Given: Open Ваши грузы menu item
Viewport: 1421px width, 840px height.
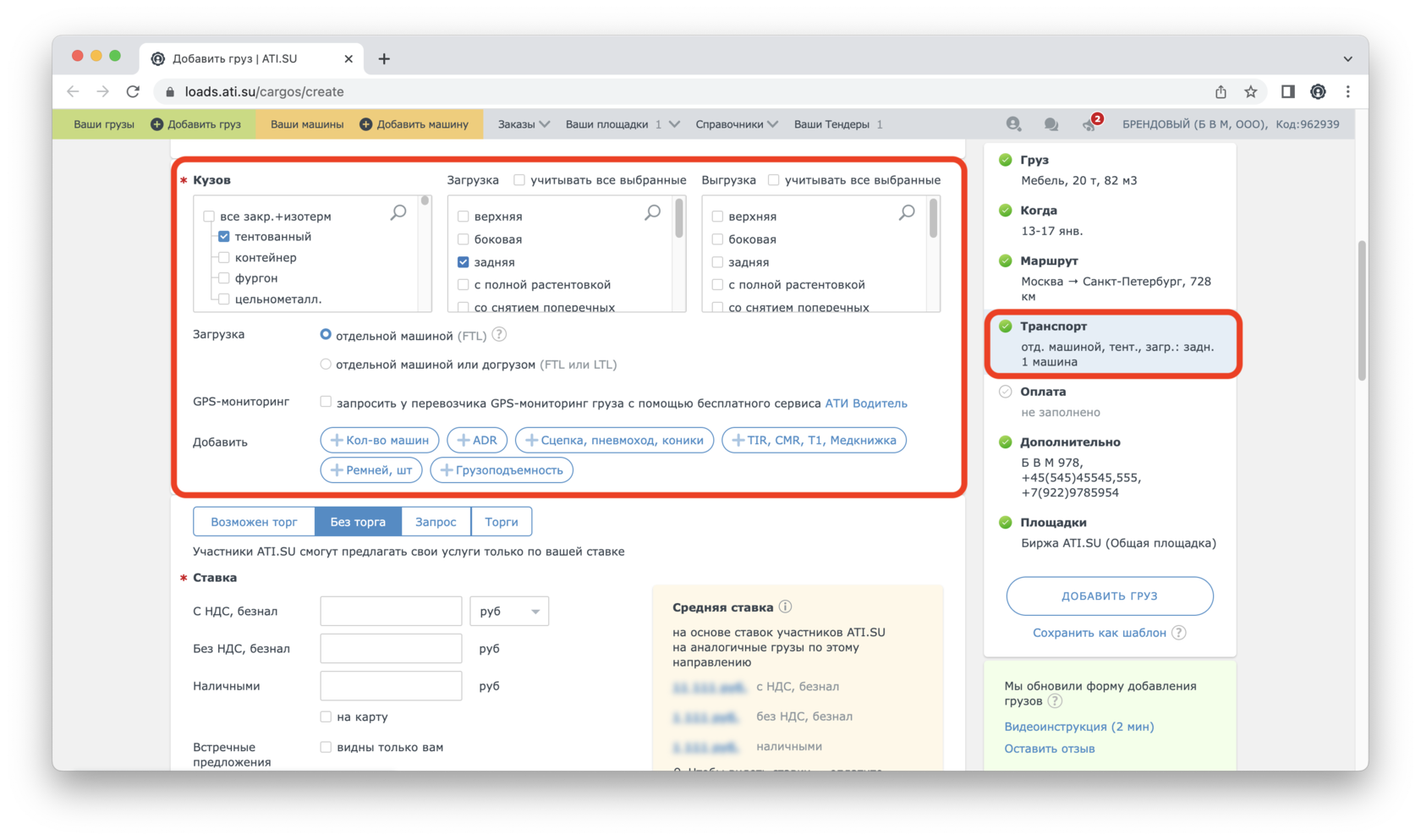Looking at the screenshot, I should pos(104,124).
